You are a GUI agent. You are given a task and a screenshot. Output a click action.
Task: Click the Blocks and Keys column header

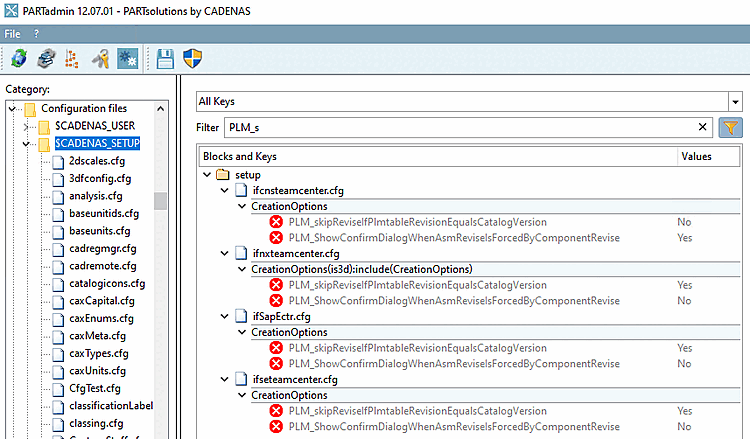point(438,156)
